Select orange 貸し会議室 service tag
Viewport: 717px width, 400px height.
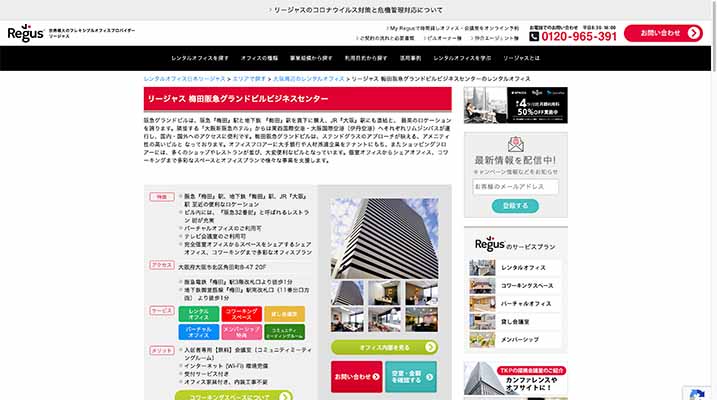pyautogui.click(x=284, y=314)
